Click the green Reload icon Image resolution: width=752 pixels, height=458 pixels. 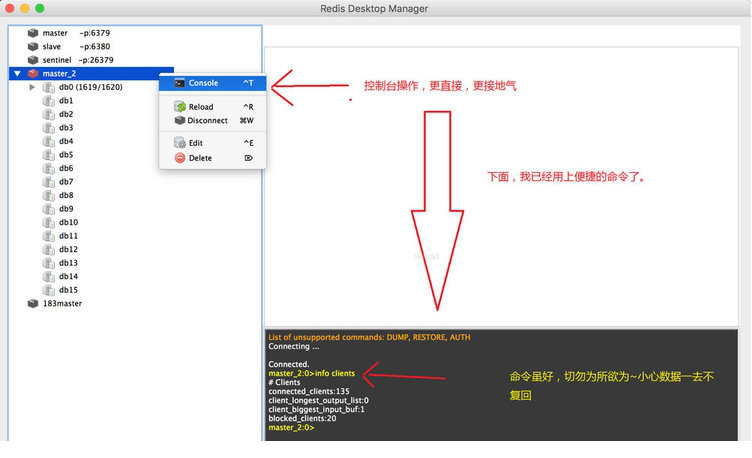(180, 106)
